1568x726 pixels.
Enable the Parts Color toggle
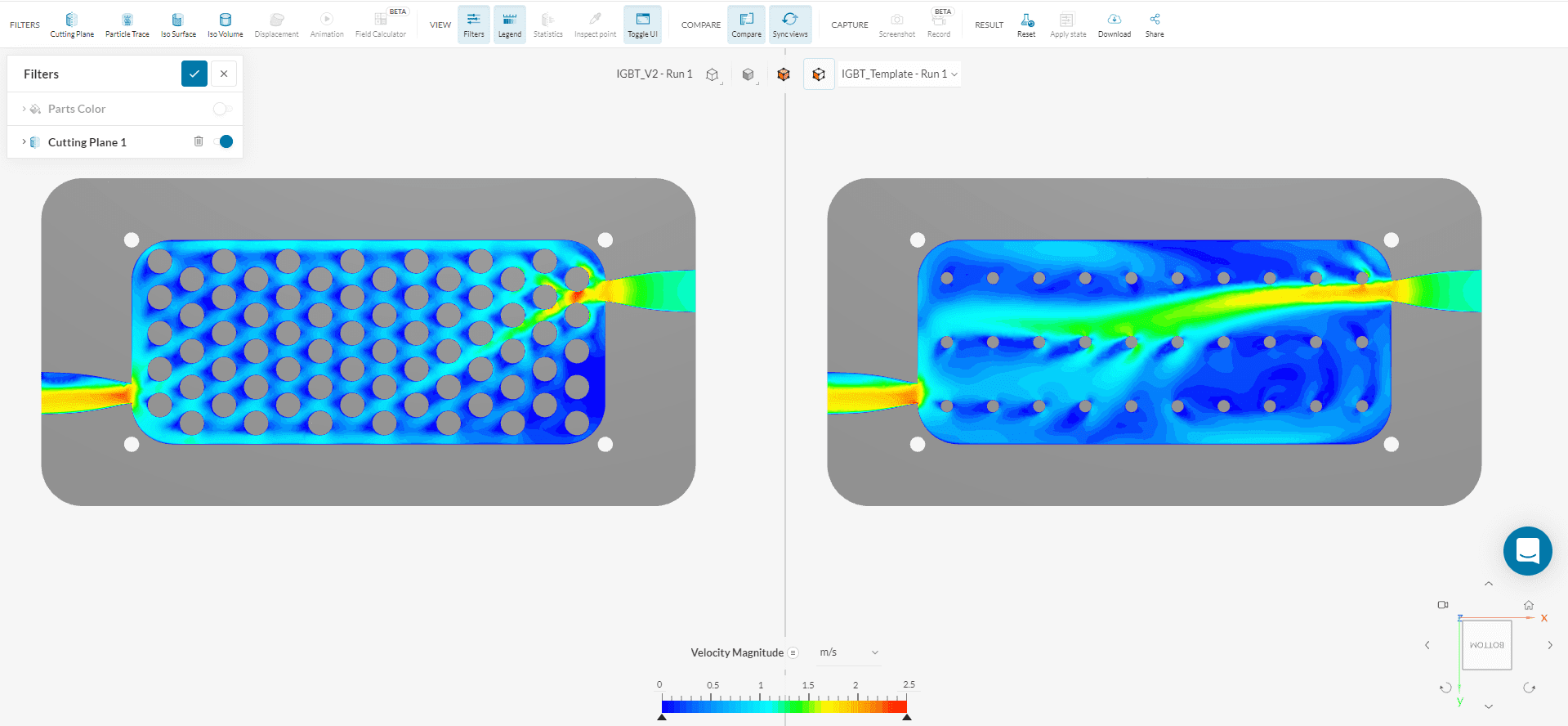pos(221,109)
